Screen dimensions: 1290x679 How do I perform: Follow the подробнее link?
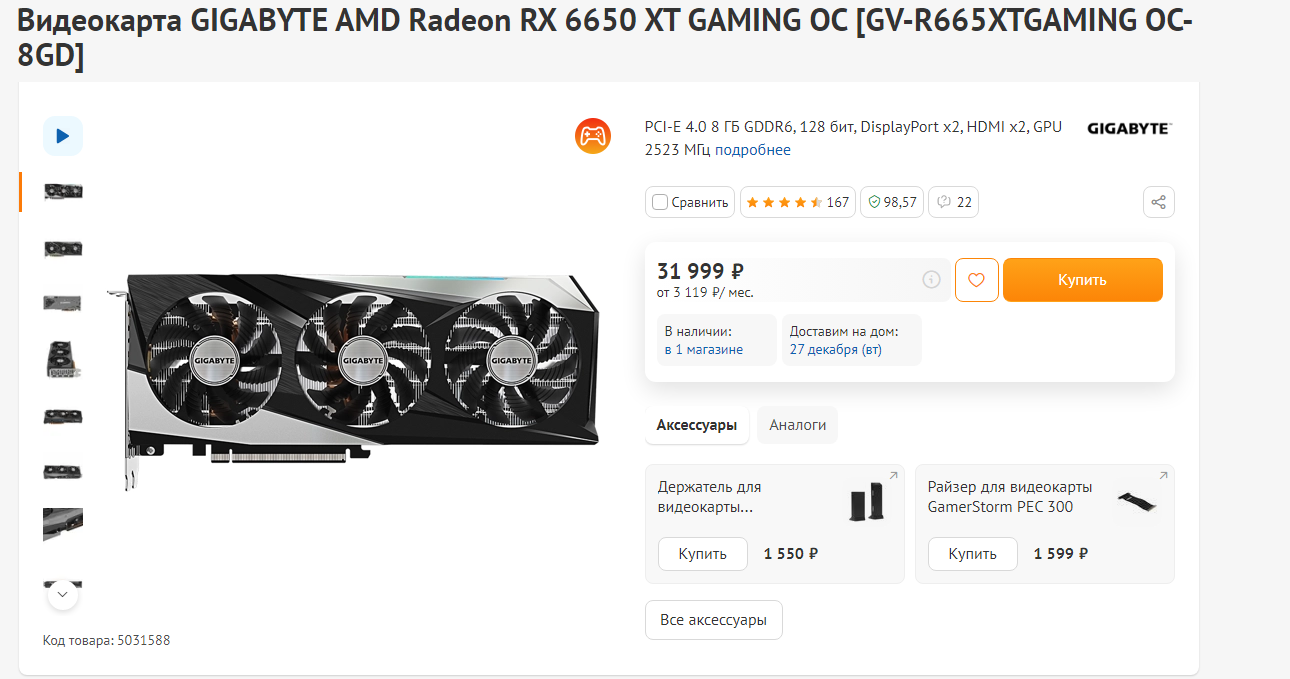tap(753, 150)
